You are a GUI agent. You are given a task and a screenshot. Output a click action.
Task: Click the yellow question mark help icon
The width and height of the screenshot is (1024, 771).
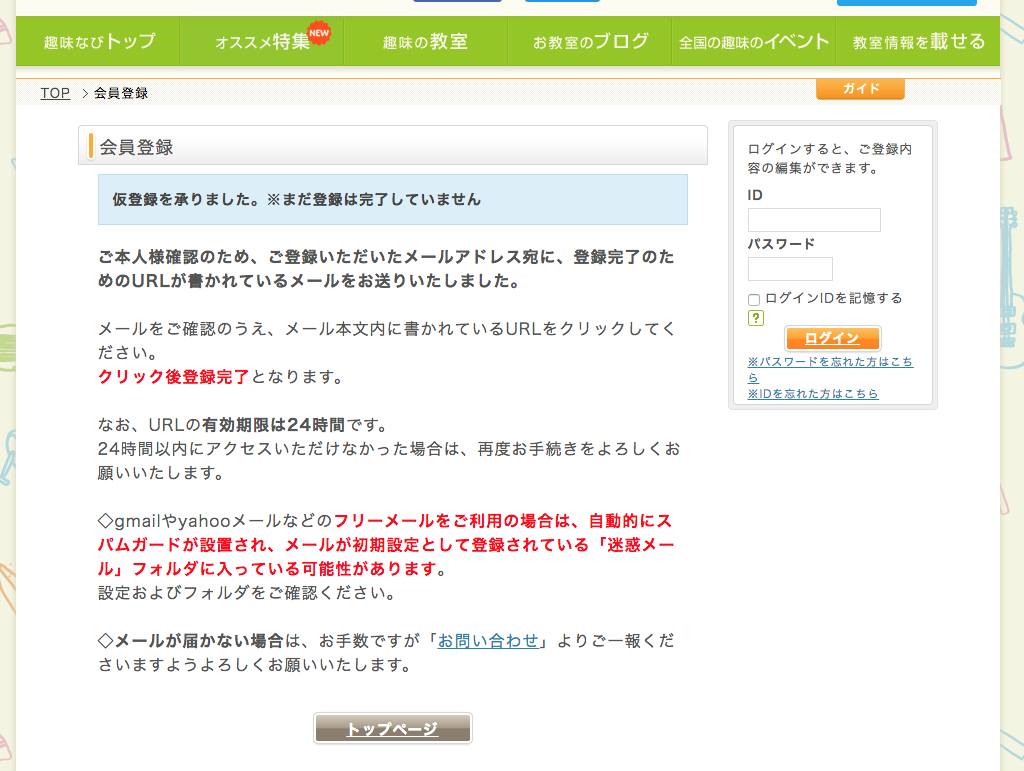coord(756,318)
